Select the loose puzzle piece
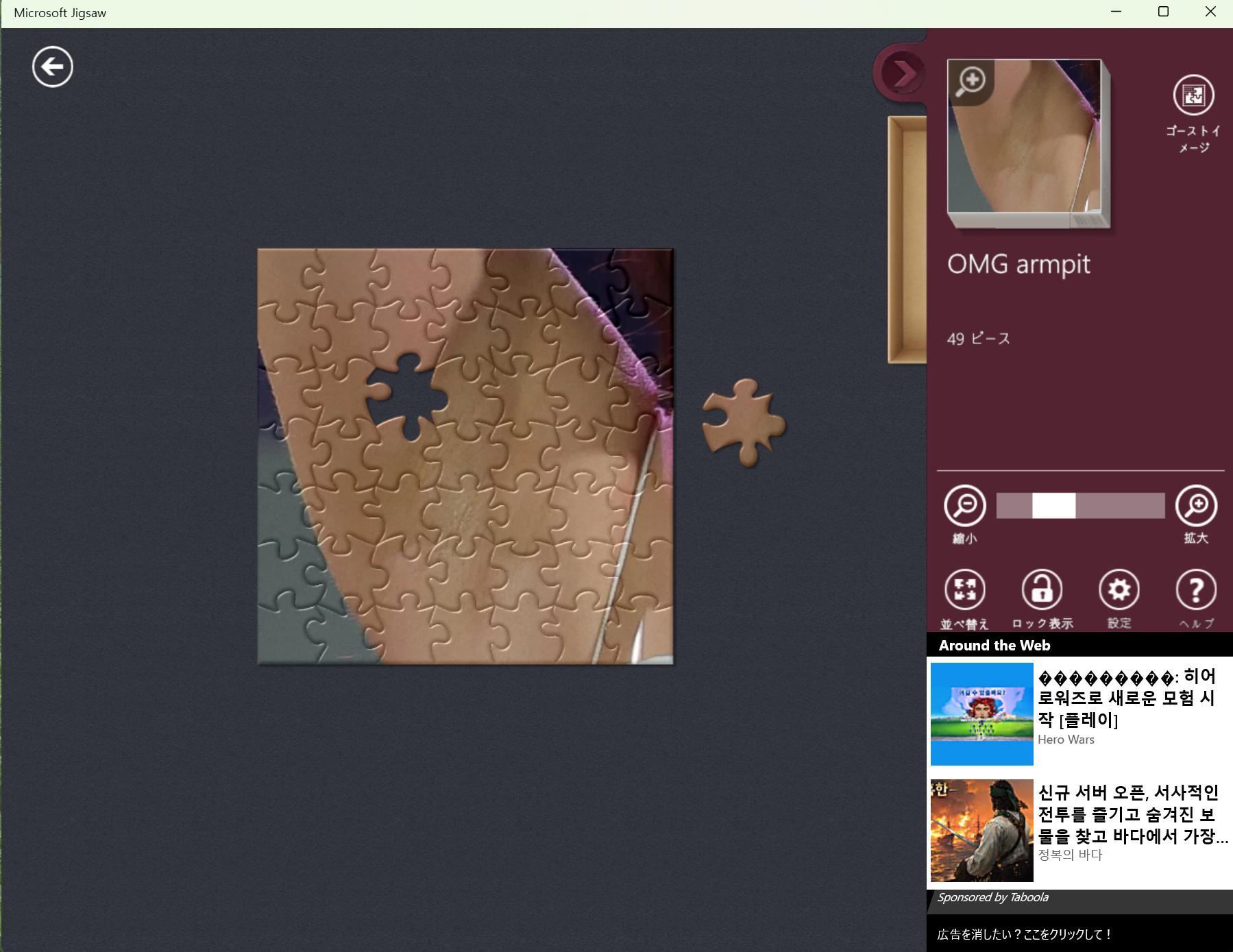This screenshot has width=1233, height=952. click(x=744, y=423)
